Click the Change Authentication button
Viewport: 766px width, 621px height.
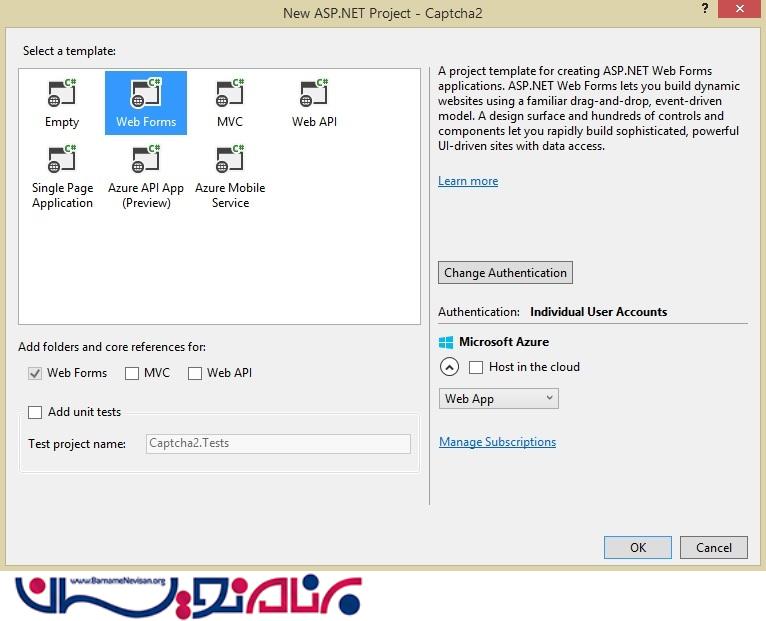coord(505,273)
